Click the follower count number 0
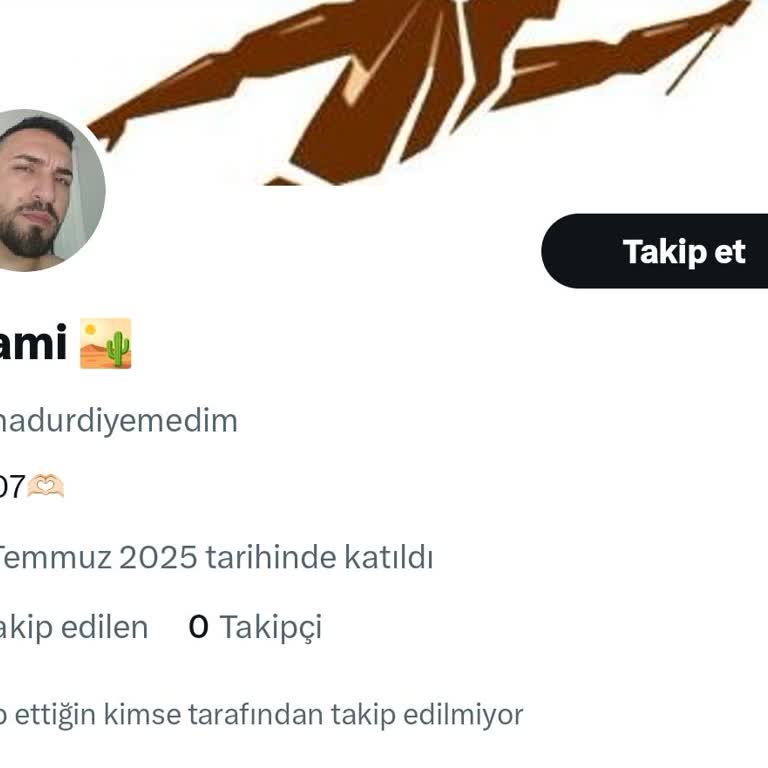The width and height of the screenshot is (768, 768). (x=198, y=627)
